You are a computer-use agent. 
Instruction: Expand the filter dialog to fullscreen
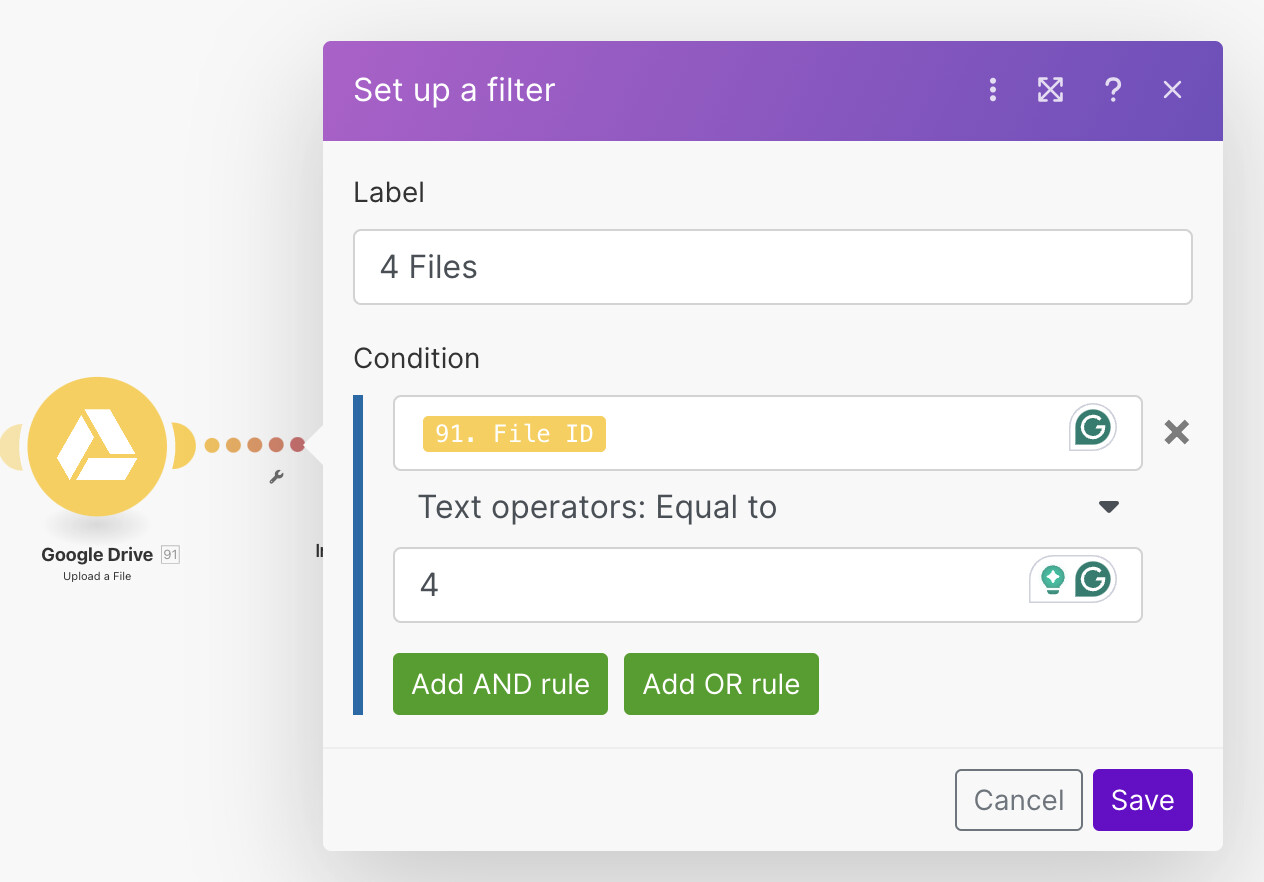point(1050,90)
